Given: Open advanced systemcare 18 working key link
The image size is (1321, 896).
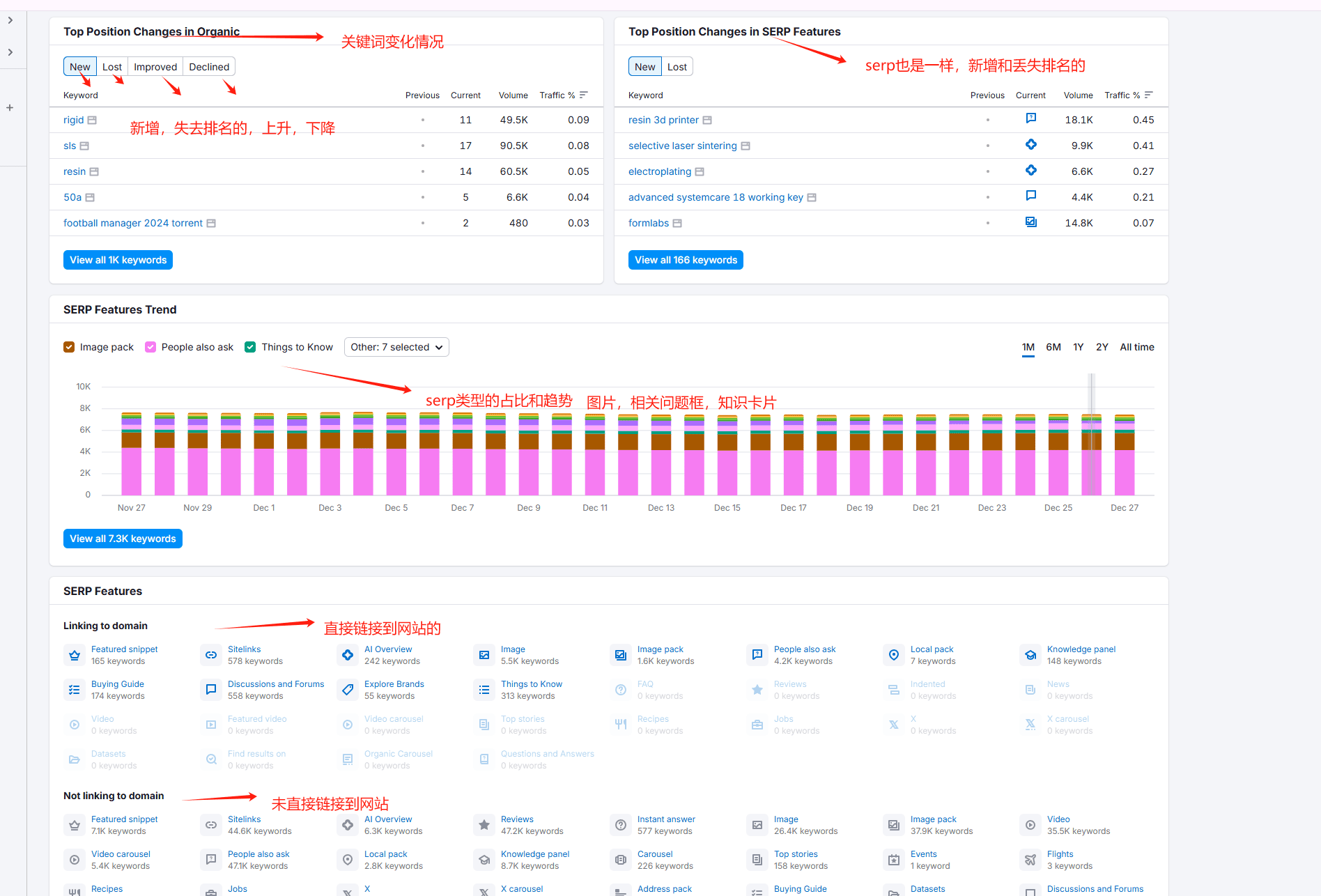Looking at the screenshot, I should coord(716,197).
